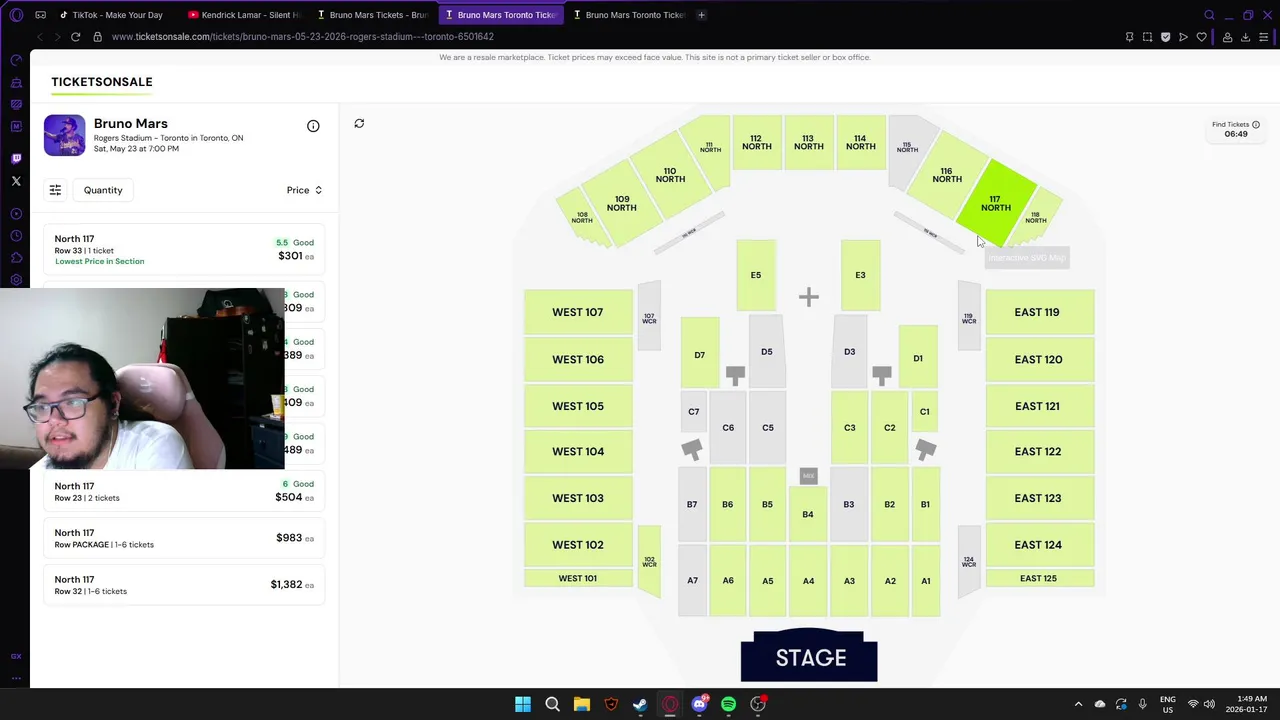Select floor section B4 on the map

(808, 514)
